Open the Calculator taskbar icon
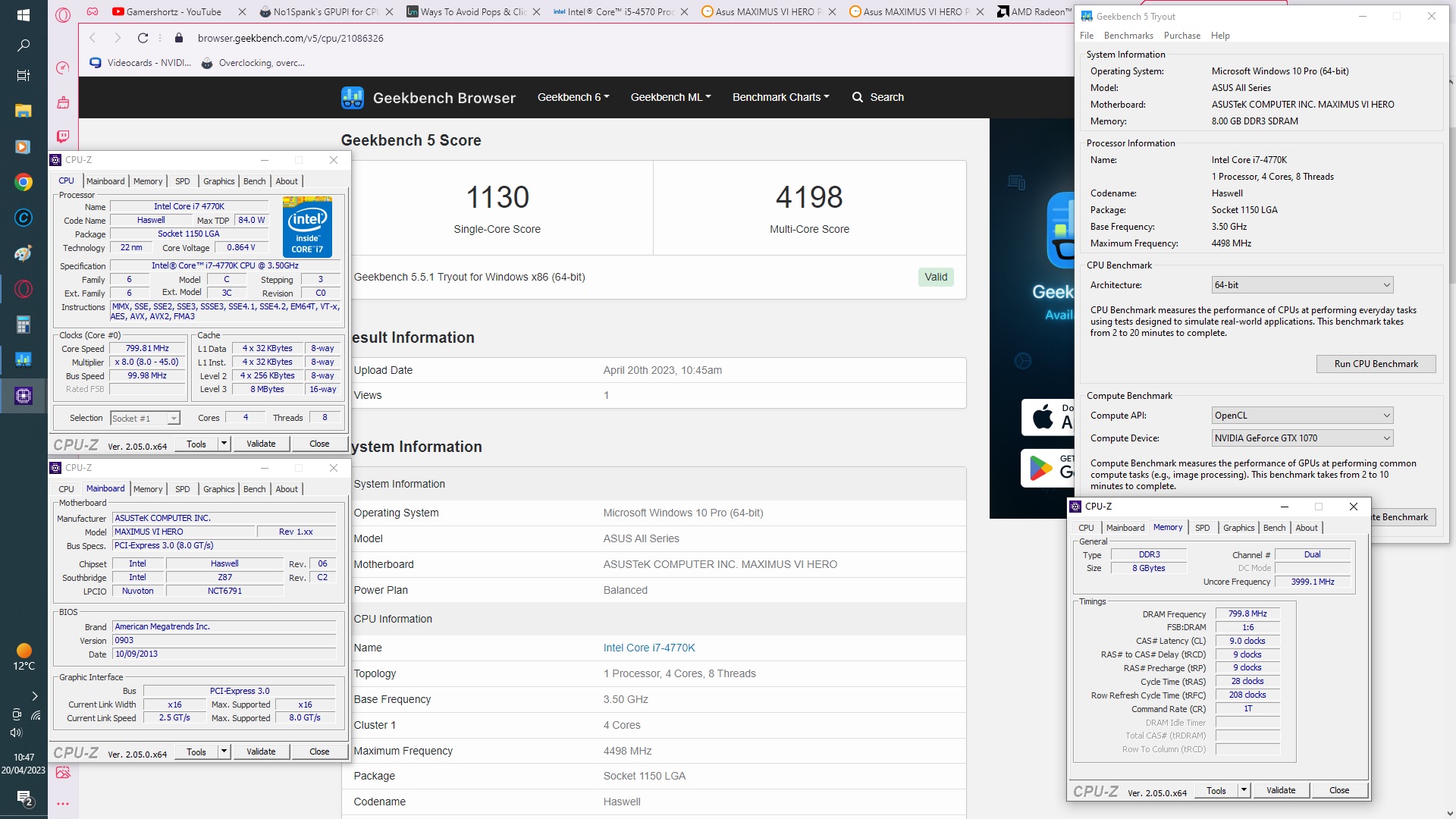 (23, 325)
